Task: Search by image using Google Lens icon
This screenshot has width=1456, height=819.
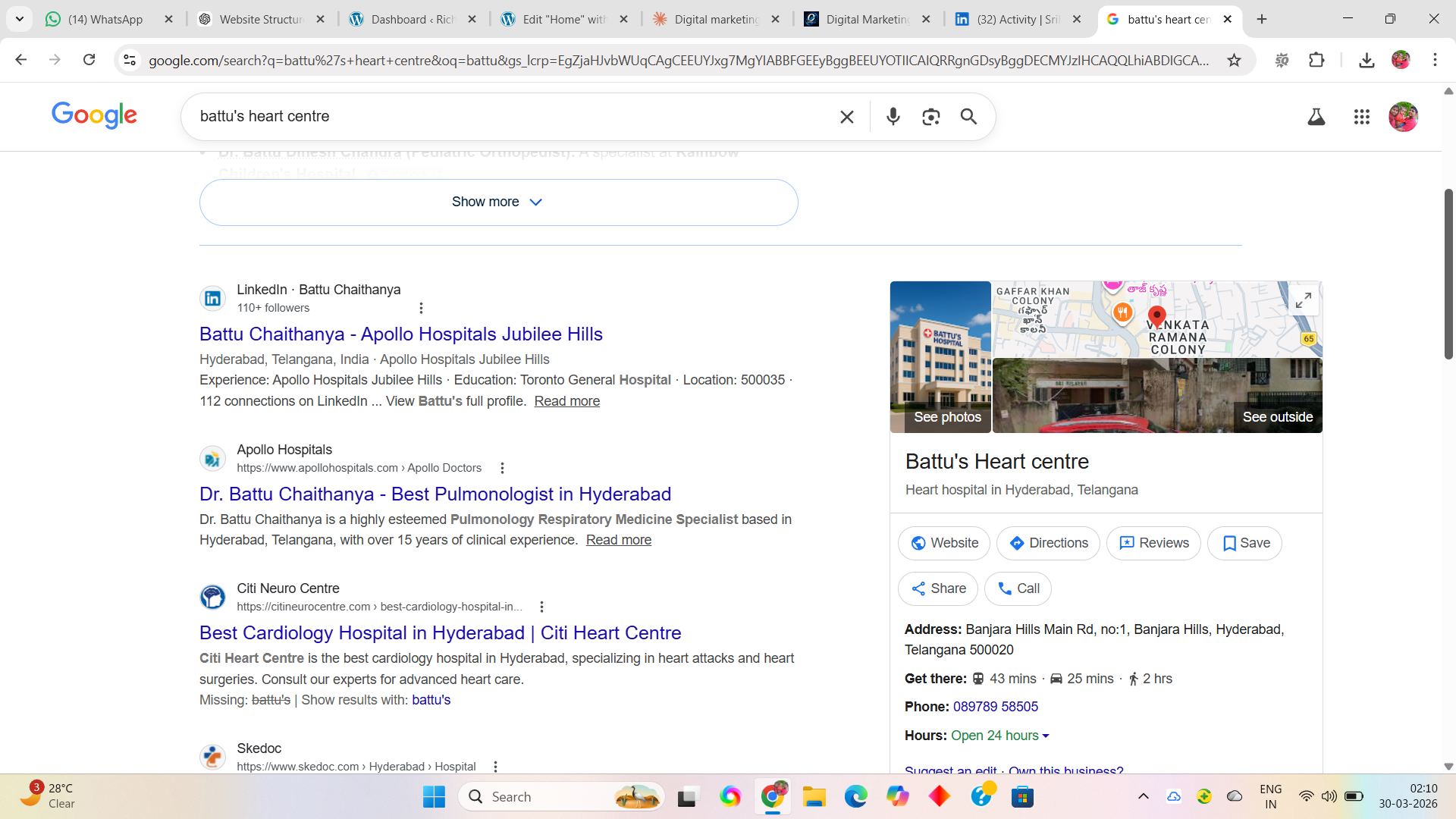Action: tap(930, 117)
